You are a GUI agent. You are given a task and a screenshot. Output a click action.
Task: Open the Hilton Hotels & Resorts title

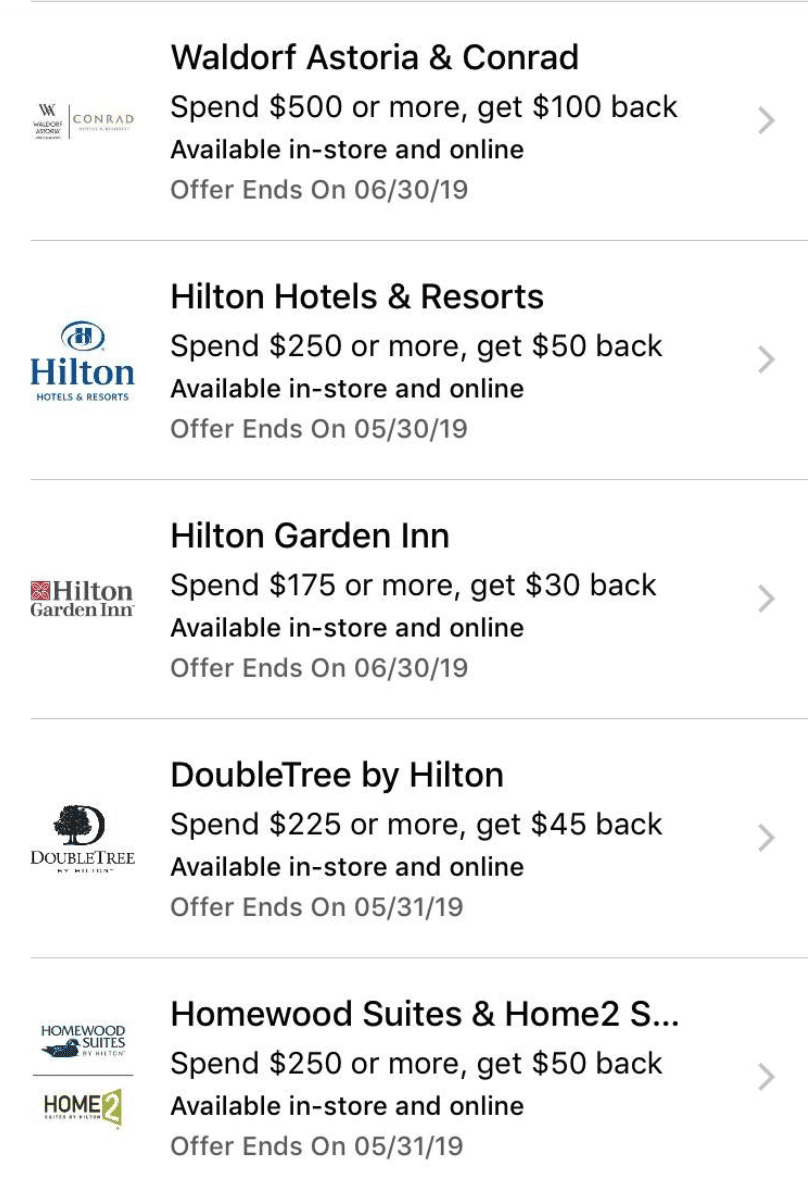(x=357, y=296)
